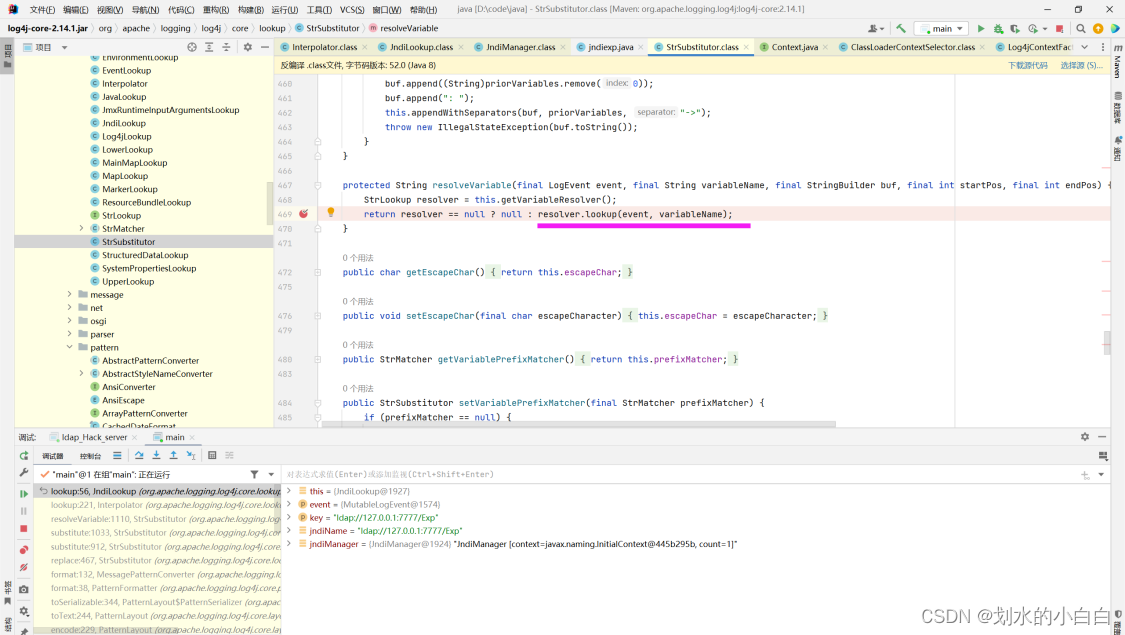
Task: Open the debug panel gear settings
Action: coord(1085,437)
